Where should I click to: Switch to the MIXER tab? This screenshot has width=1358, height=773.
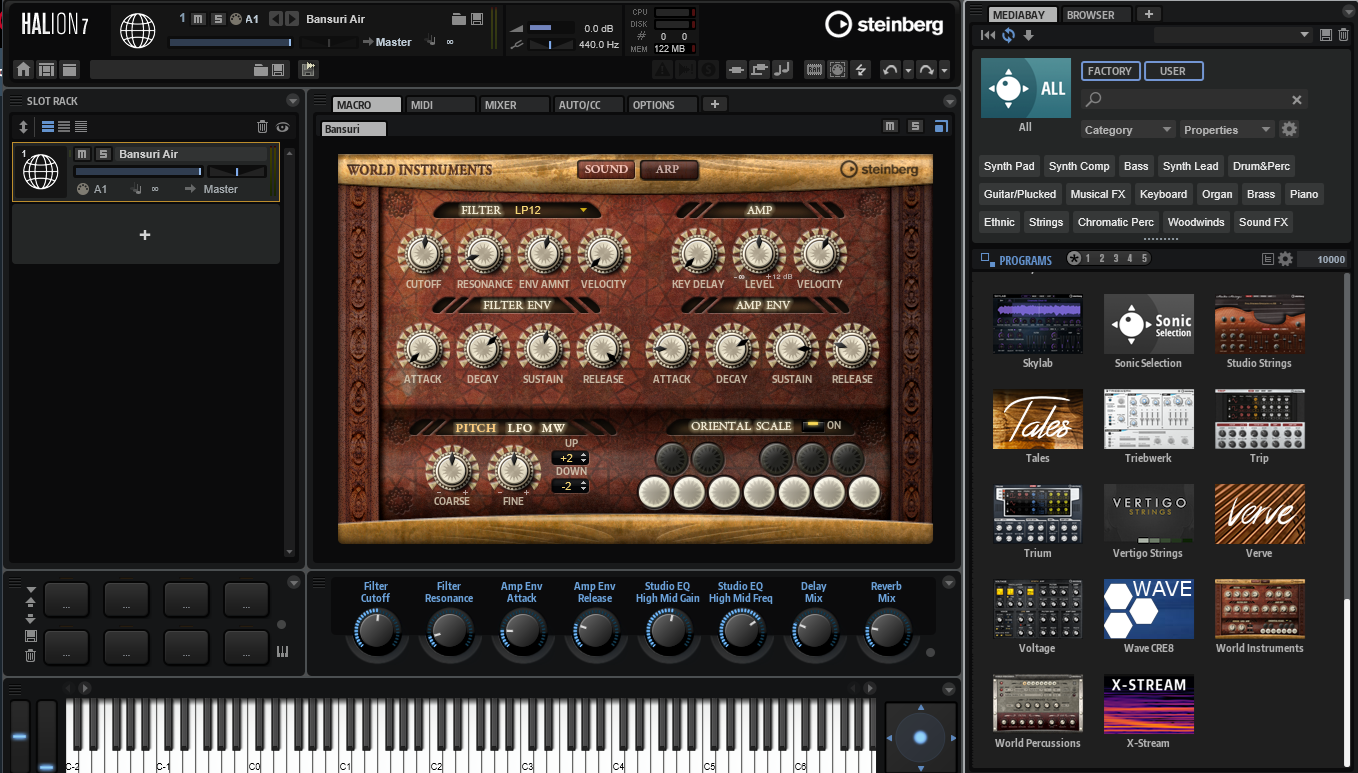[514, 104]
